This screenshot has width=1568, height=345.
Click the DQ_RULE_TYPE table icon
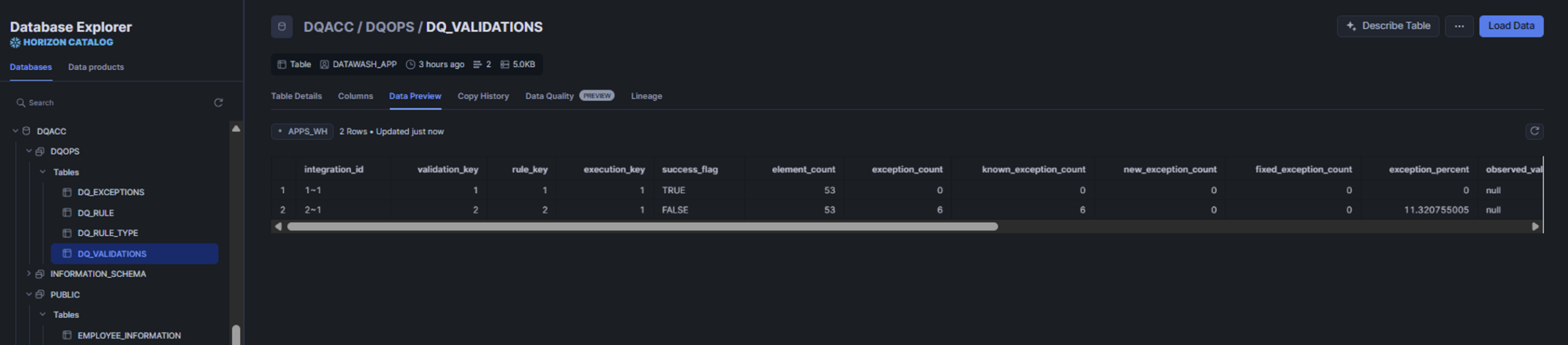(x=67, y=233)
